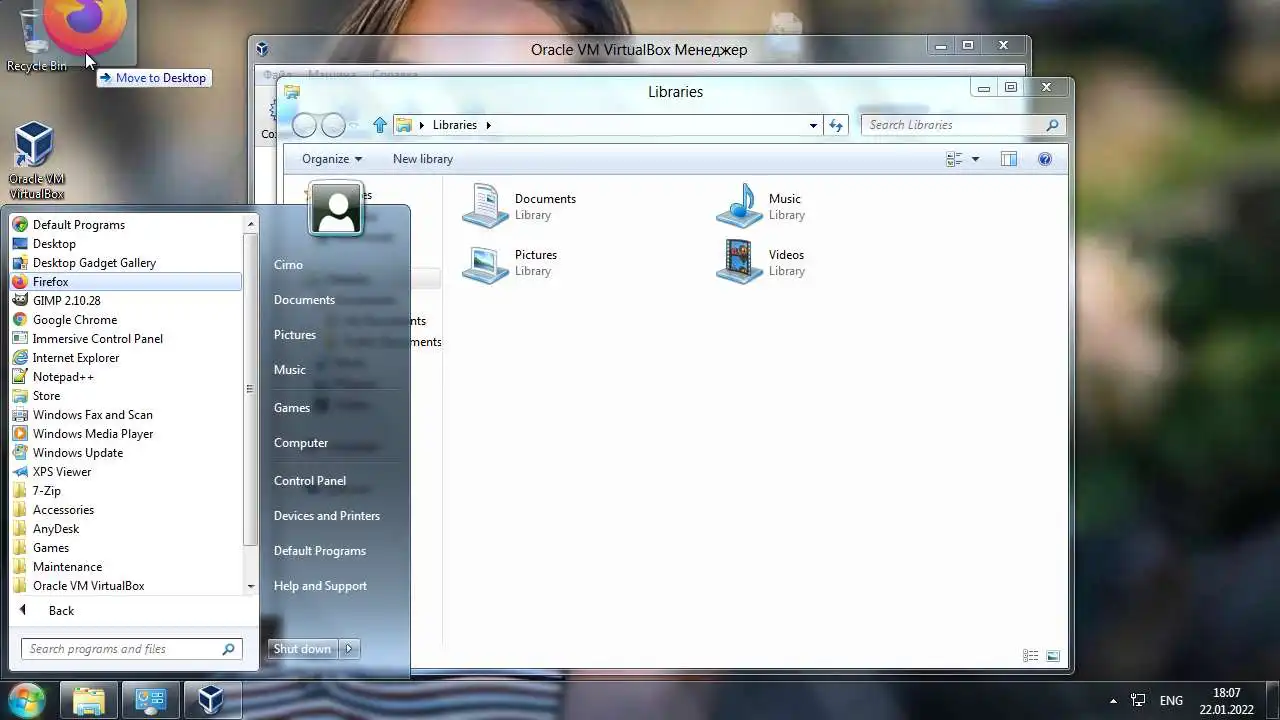Image resolution: width=1280 pixels, height=720 pixels.
Task: Click the Up arrow in Libraries window
Action: (380, 125)
